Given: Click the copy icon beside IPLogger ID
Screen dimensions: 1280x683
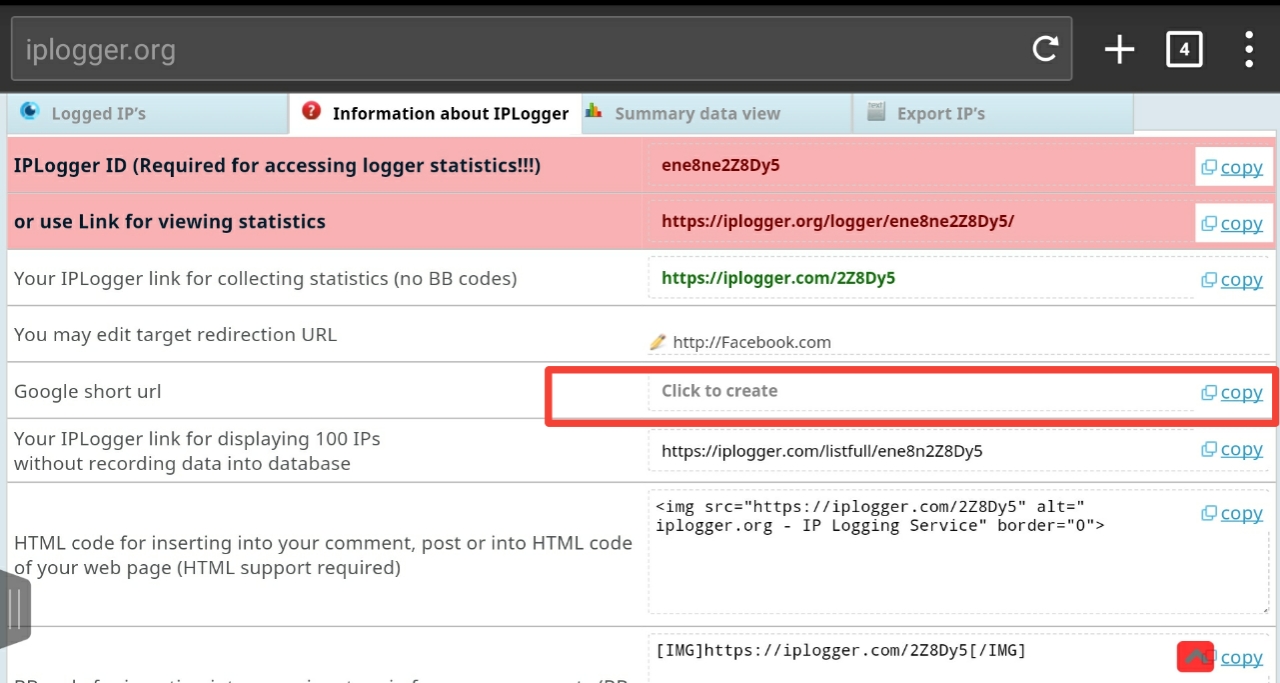Looking at the screenshot, I should (1209, 167).
